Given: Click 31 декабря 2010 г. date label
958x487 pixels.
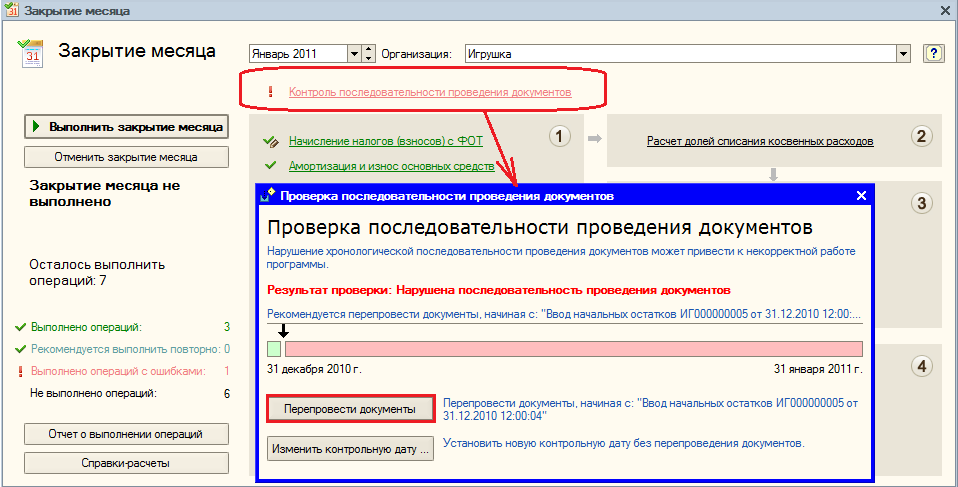Looking at the screenshot, I should click(x=315, y=370).
